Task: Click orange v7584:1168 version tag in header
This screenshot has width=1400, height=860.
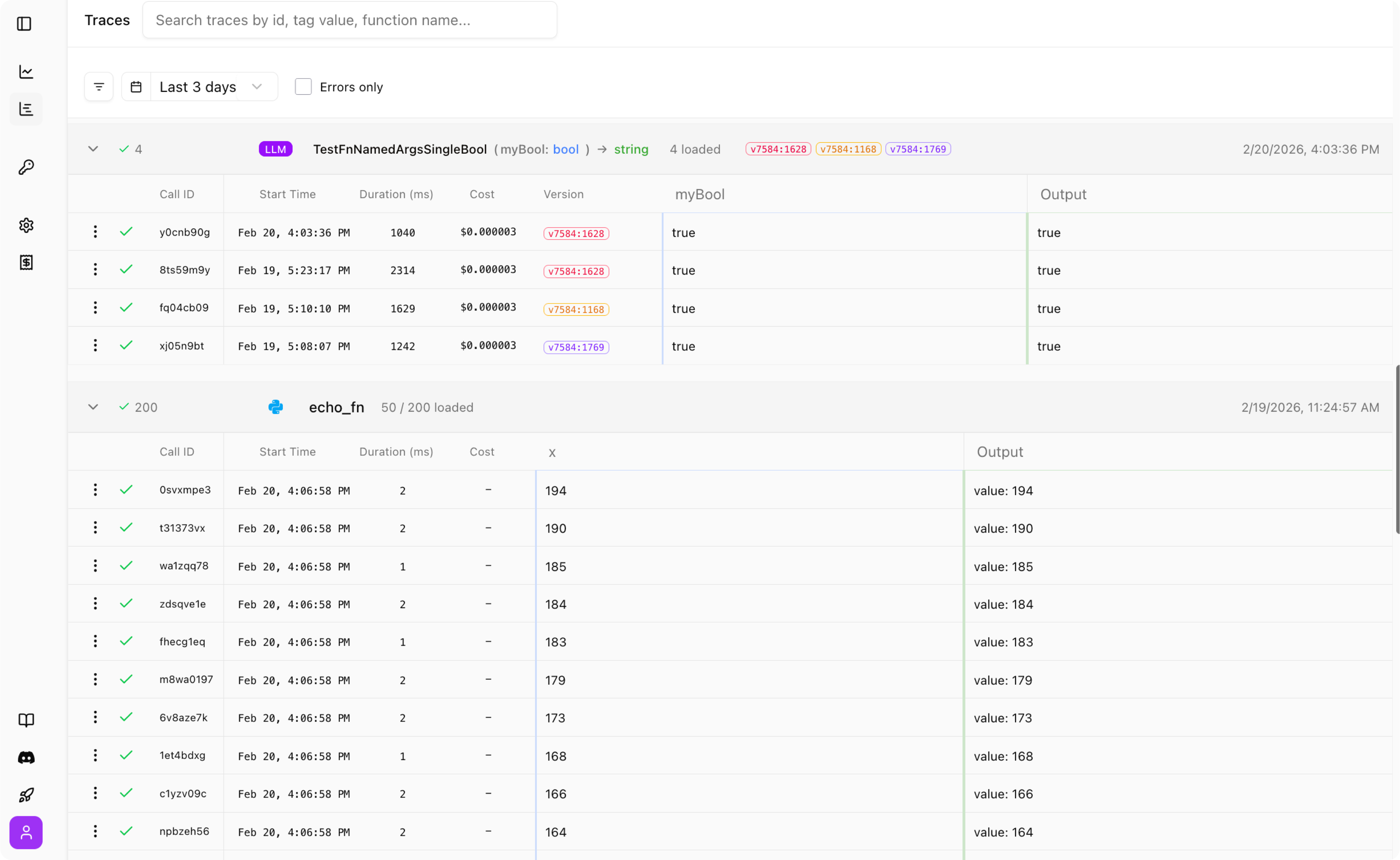Action: point(848,149)
